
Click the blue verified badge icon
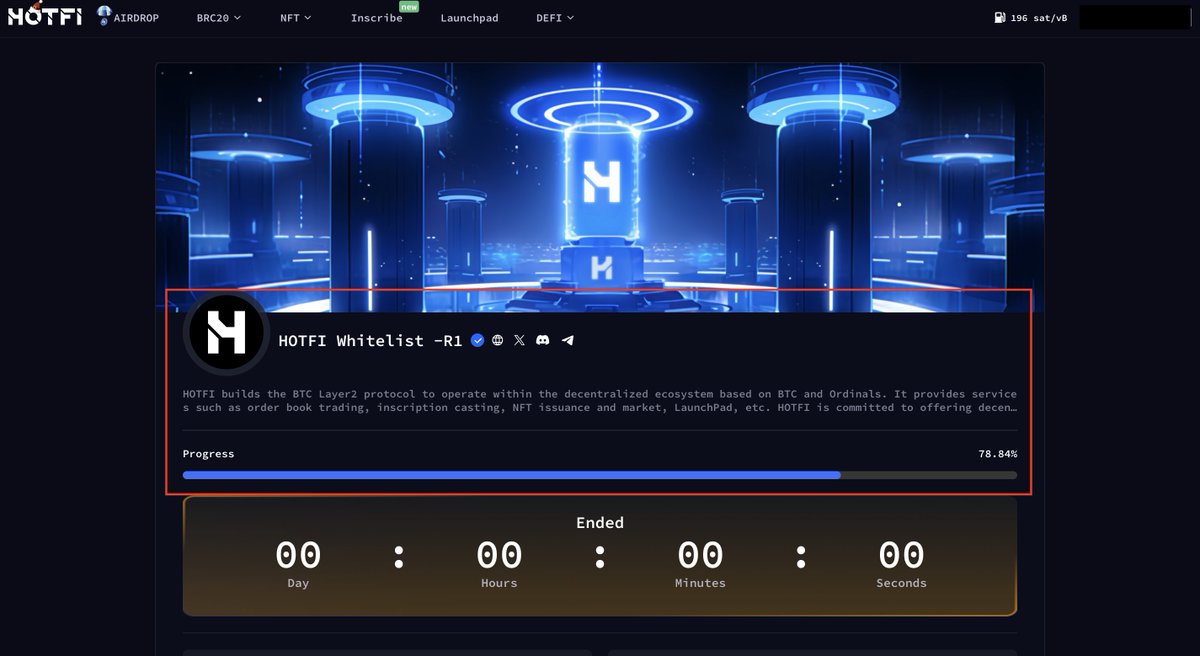point(477,340)
